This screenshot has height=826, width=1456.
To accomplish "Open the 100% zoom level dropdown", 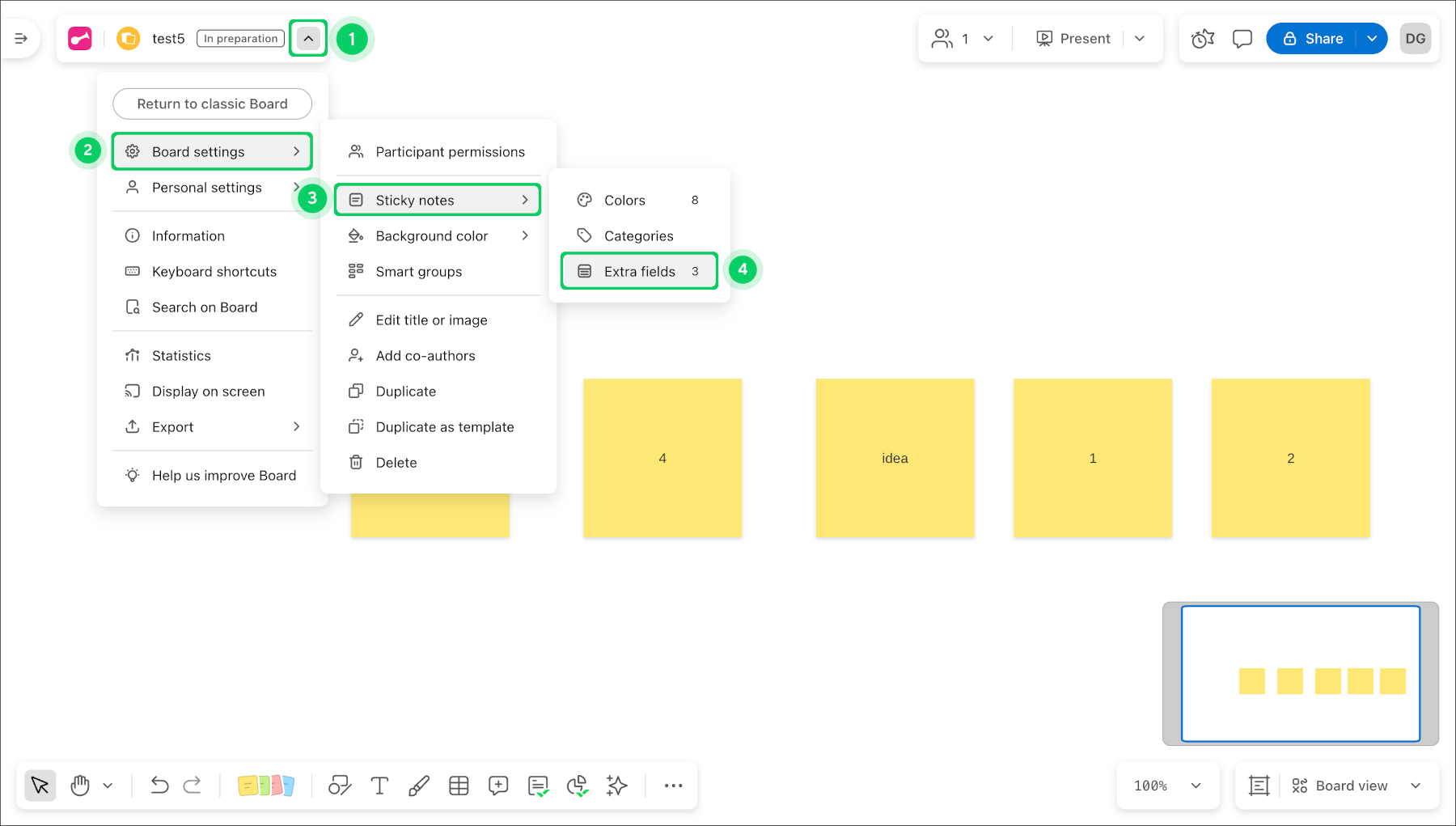I will point(1167,786).
